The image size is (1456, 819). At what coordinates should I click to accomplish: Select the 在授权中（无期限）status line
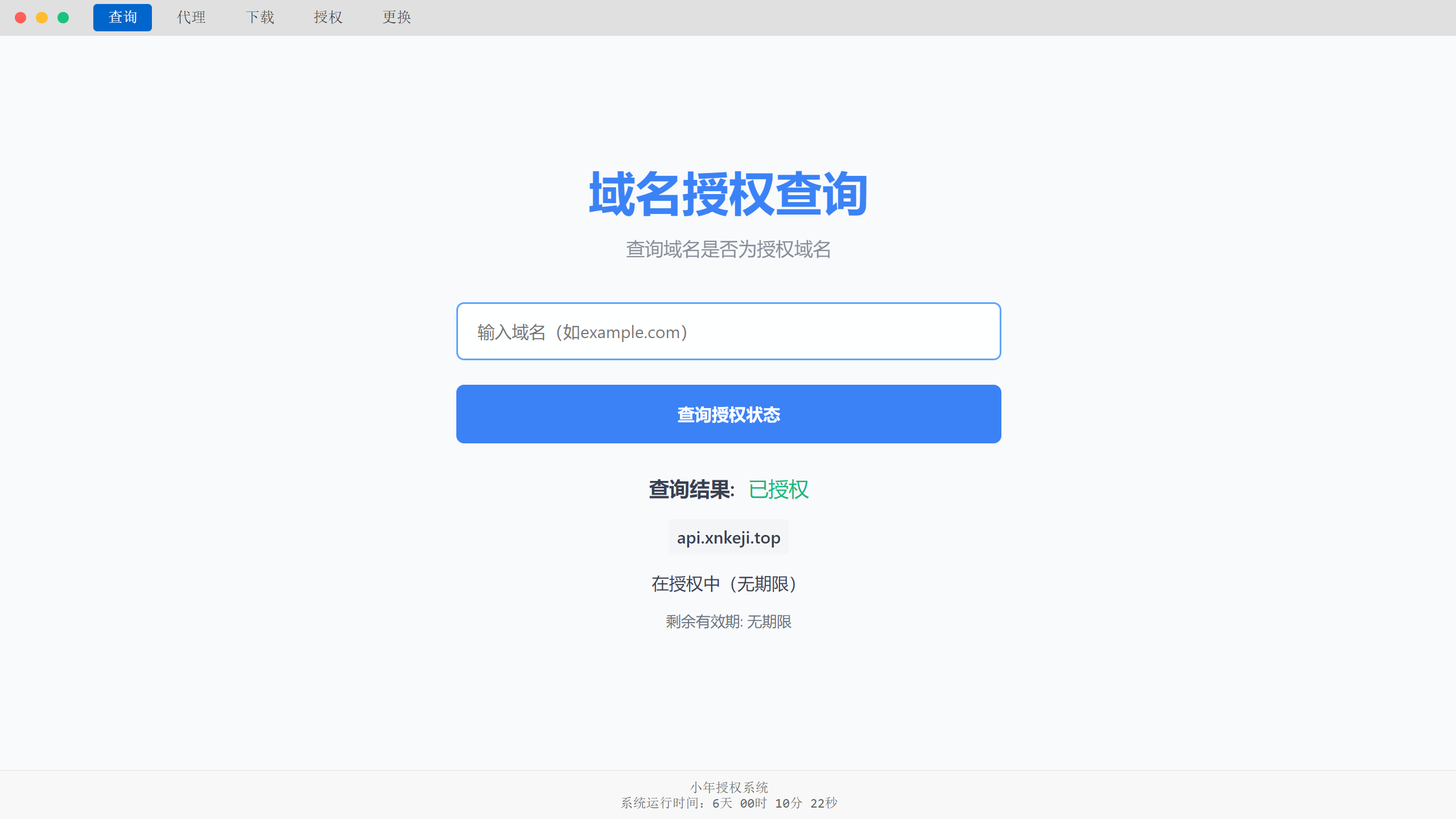tap(724, 584)
